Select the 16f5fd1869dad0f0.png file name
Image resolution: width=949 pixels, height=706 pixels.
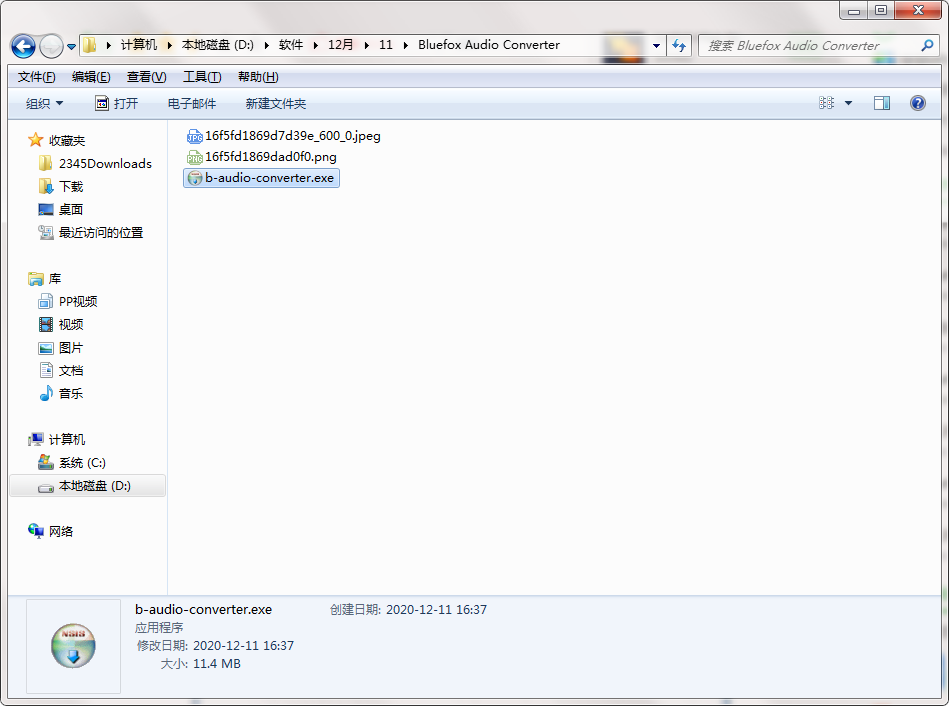point(271,157)
